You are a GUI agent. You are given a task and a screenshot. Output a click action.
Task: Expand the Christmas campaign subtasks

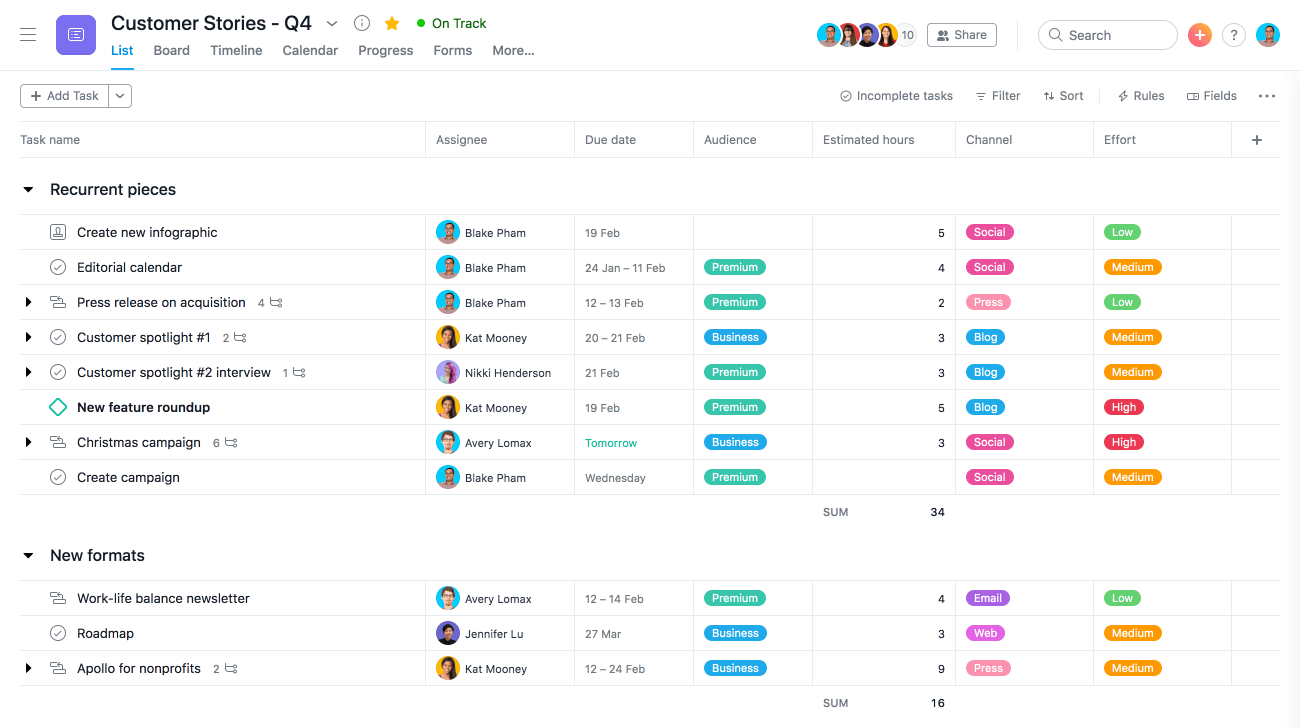click(x=28, y=442)
